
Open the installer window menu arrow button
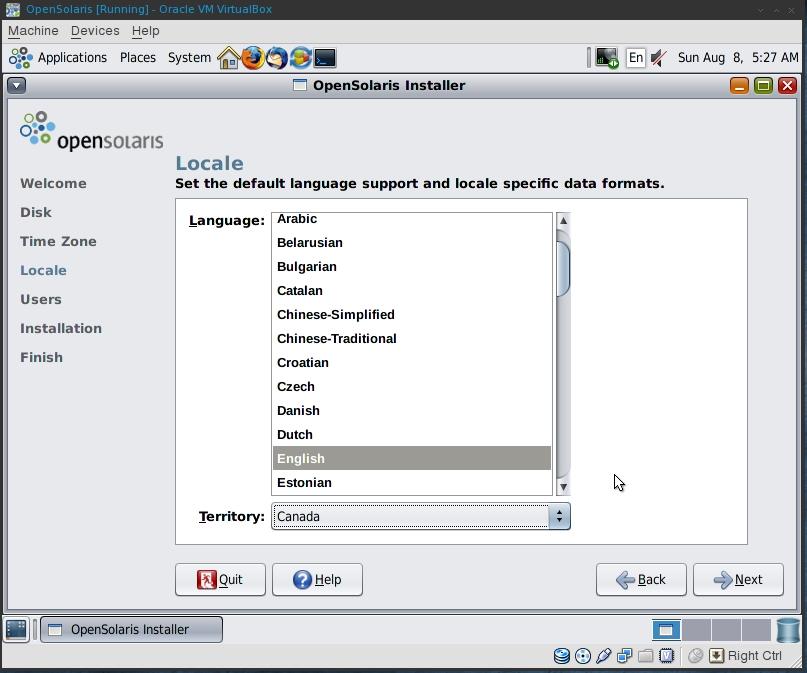pyautogui.click(x=16, y=85)
